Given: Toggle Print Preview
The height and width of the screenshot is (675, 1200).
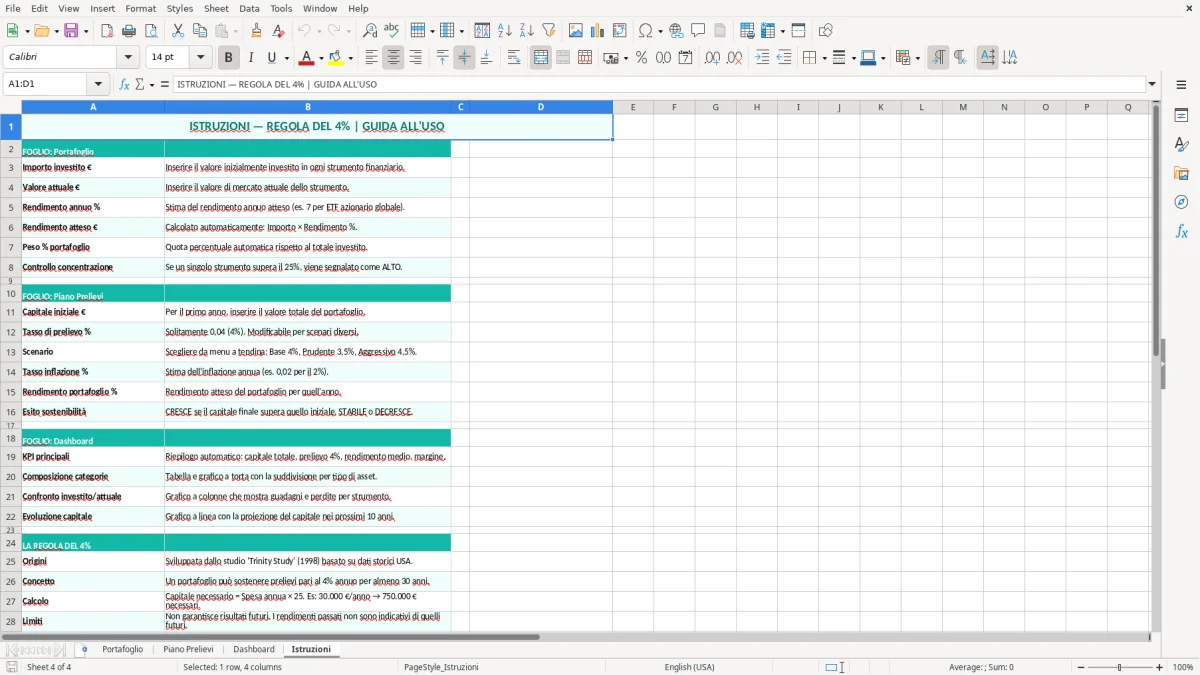Looking at the screenshot, I should pos(151,31).
